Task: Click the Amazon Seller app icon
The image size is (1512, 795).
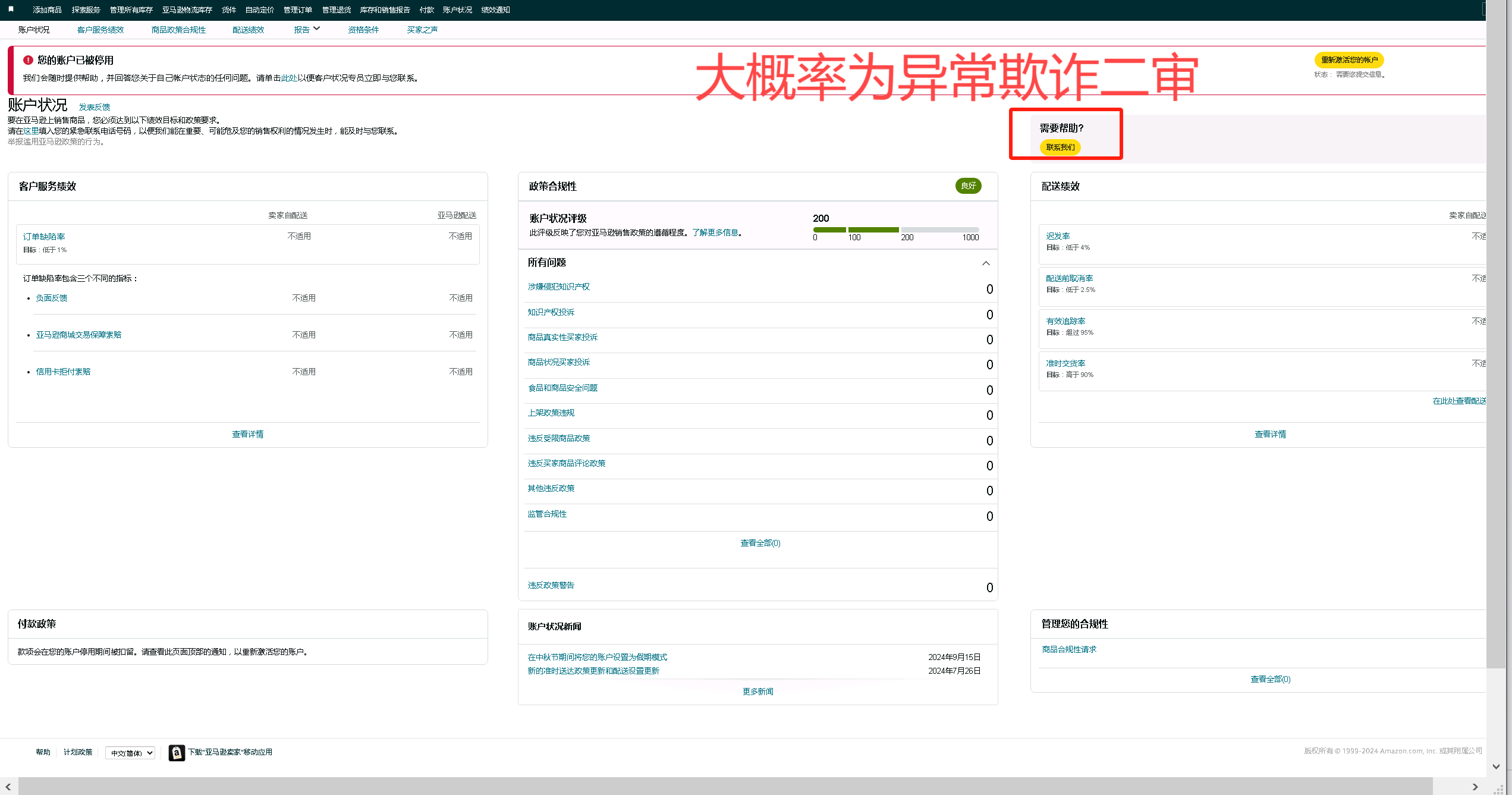Action: pos(176,752)
